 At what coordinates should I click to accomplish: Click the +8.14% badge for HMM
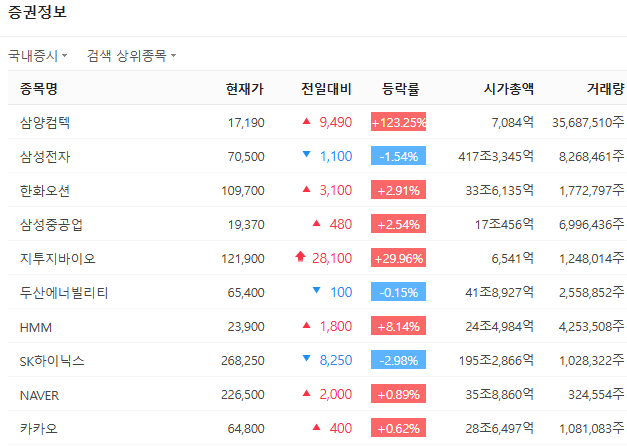pyautogui.click(x=398, y=325)
